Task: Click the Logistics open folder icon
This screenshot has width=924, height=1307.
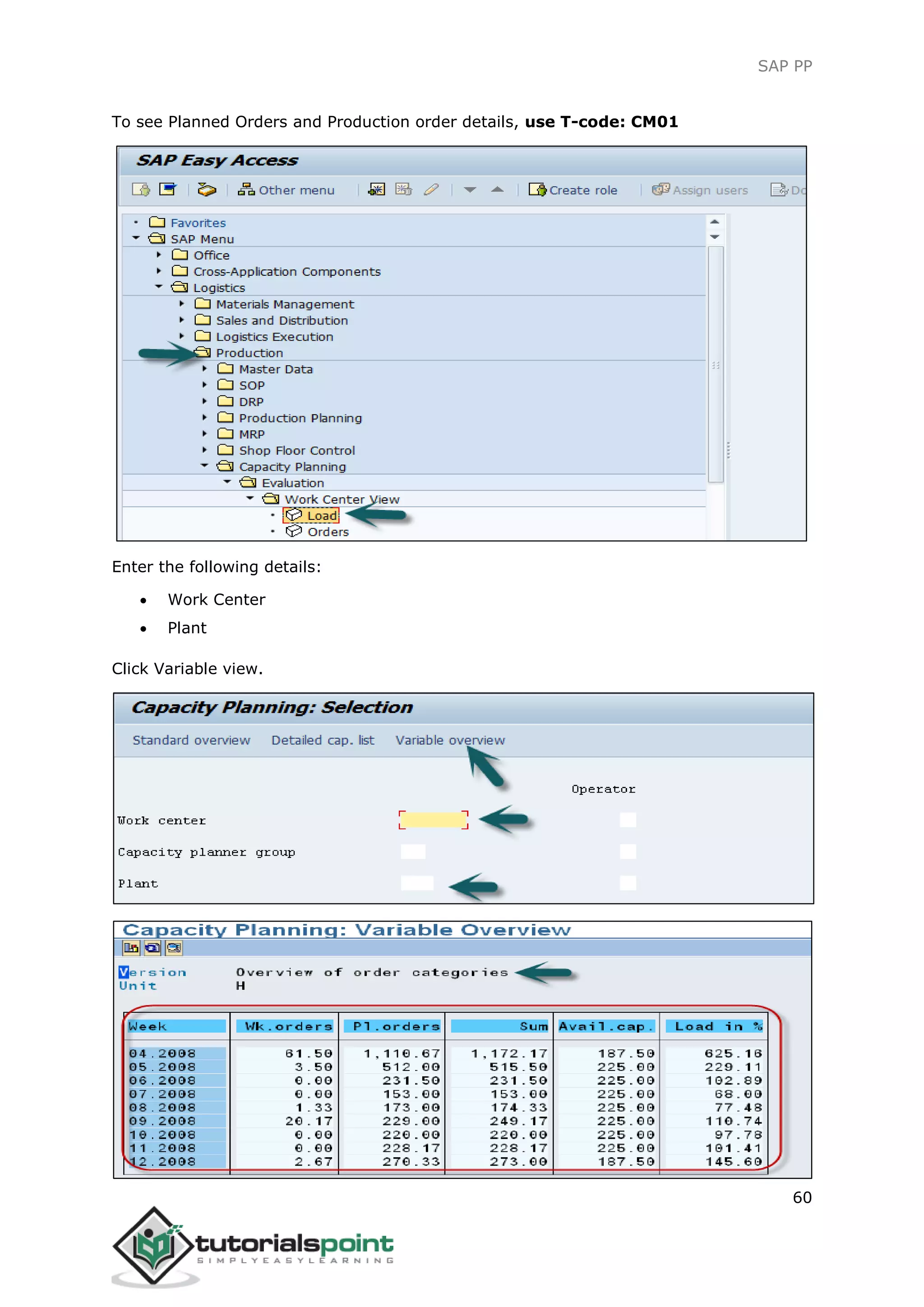Action: (x=180, y=287)
